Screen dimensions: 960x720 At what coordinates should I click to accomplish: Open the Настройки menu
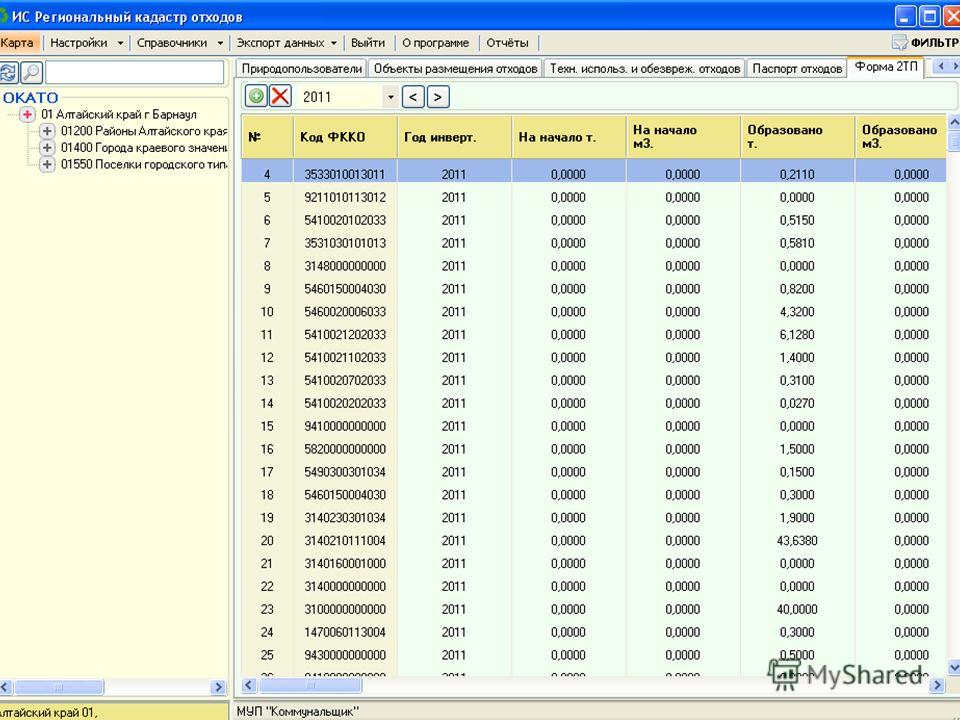click(x=78, y=43)
